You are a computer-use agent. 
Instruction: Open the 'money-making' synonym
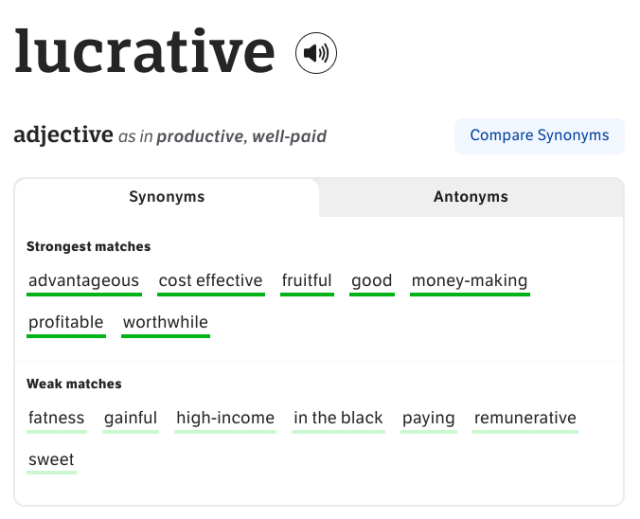point(470,282)
